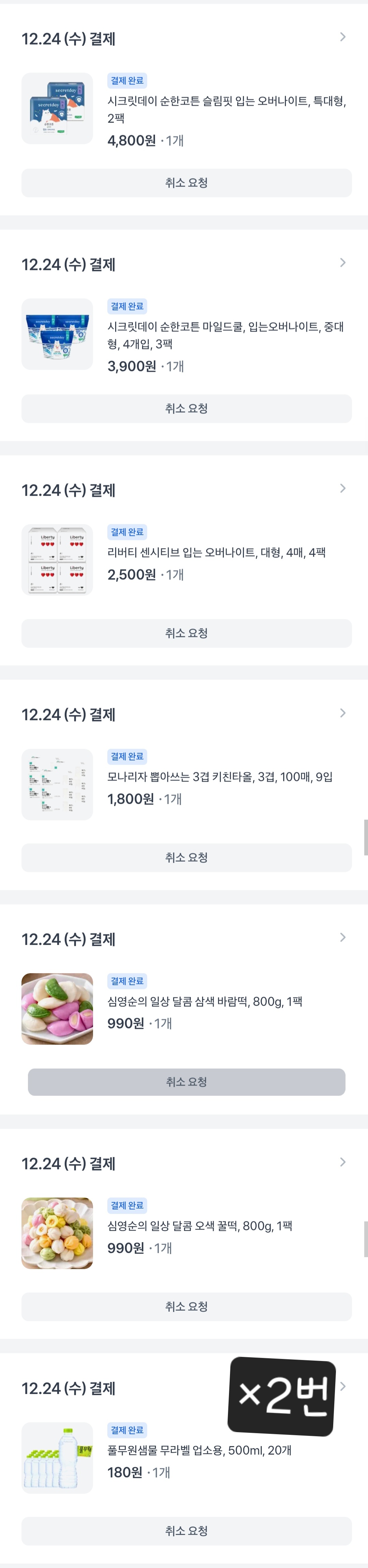The width and height of the screenshot is (368, 1568).
Task: Request cancel for the 4,800원 Secretday order
Action: tap(186, 182)
